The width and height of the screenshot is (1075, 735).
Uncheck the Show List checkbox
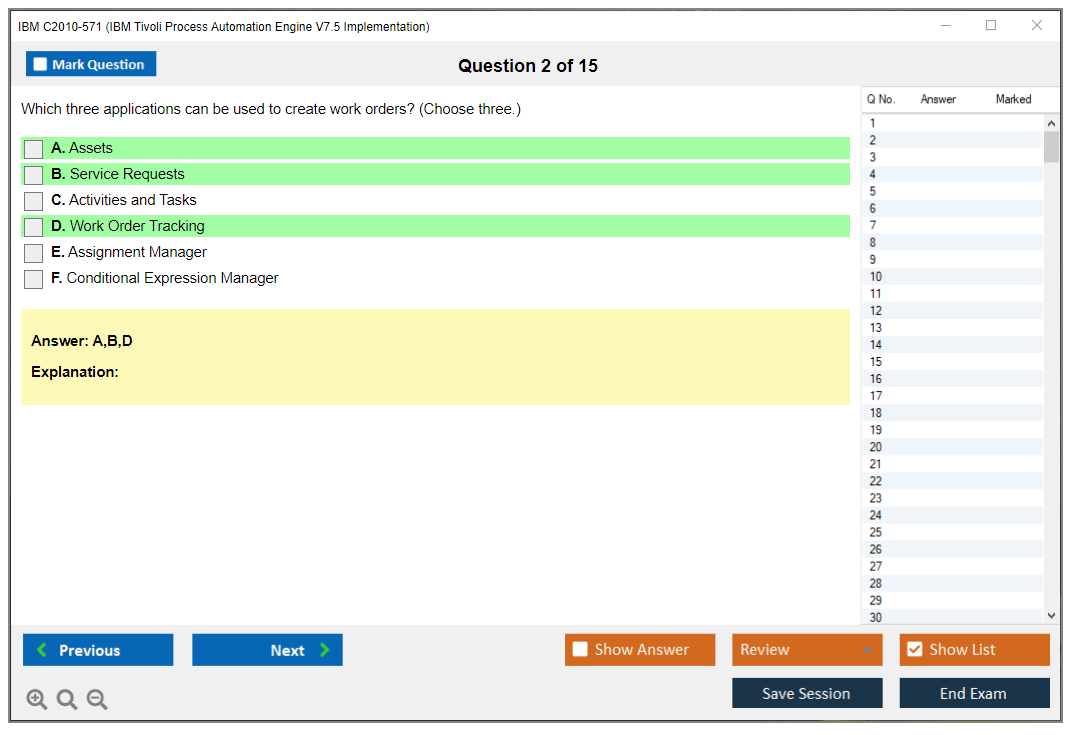914,650
